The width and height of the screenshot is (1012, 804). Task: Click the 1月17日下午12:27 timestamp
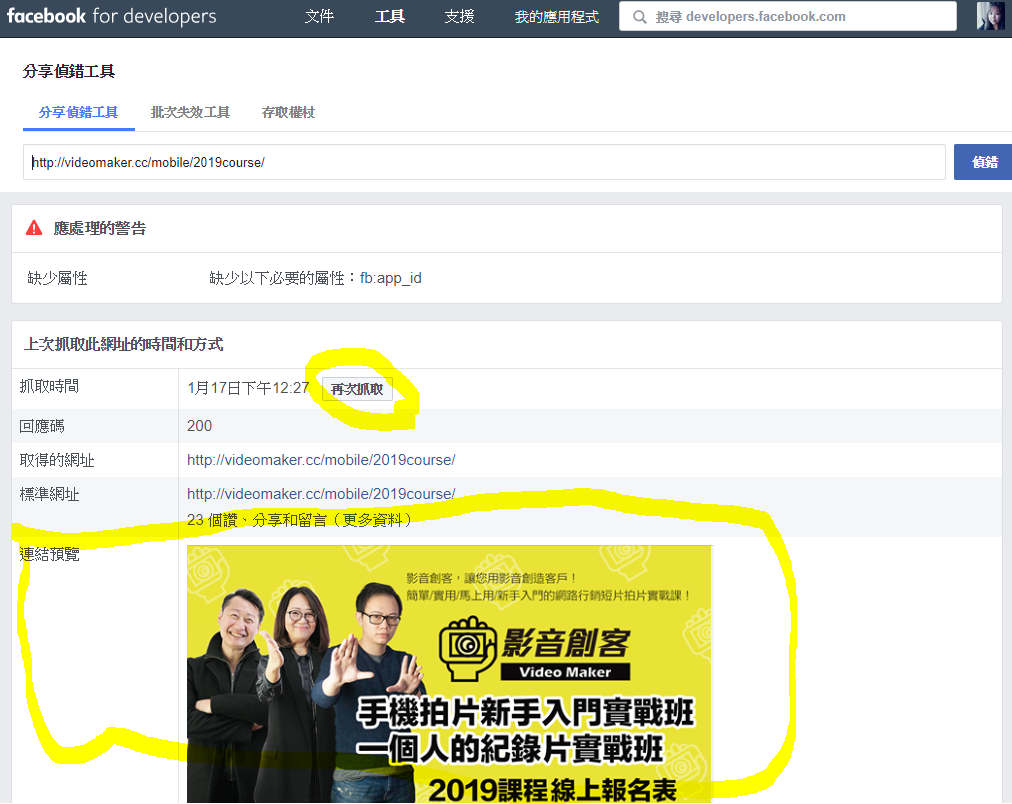(248, 388)
